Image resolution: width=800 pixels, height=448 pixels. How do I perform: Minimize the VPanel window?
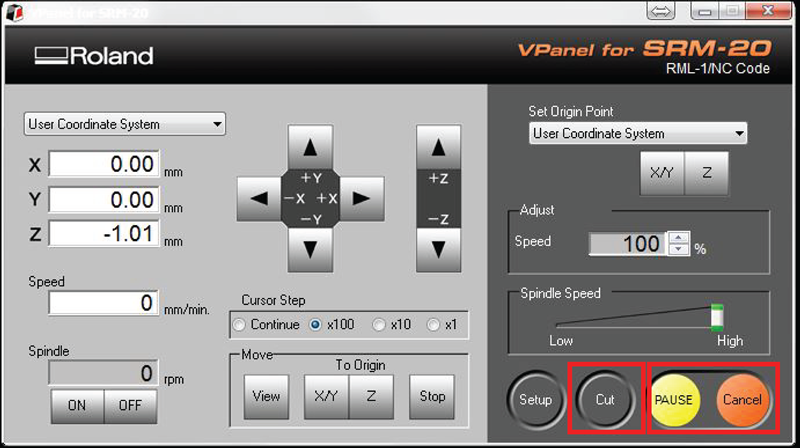(705, 11)
